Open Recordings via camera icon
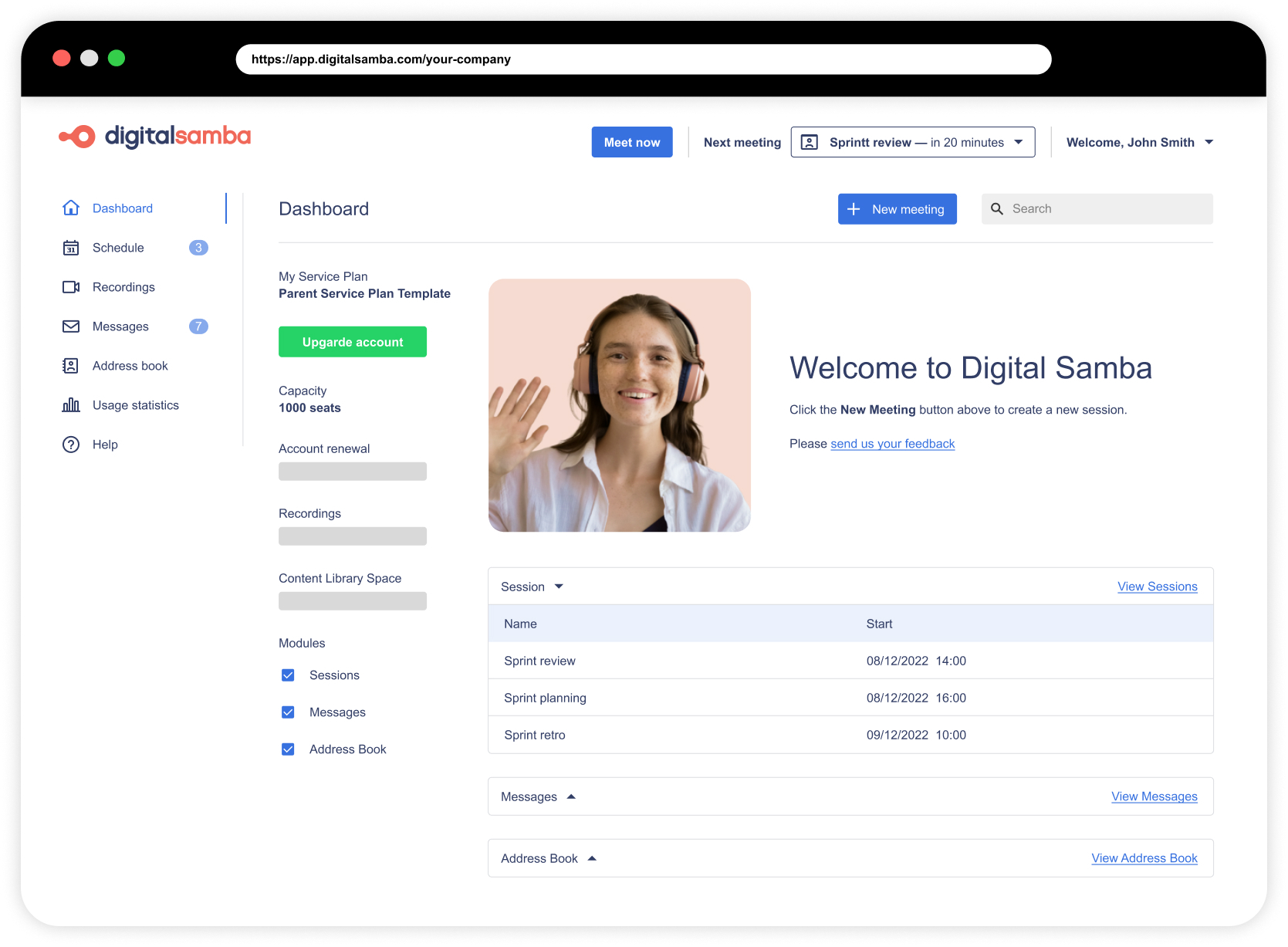Viewport: 1288px width, 947px height. (70, 286)
